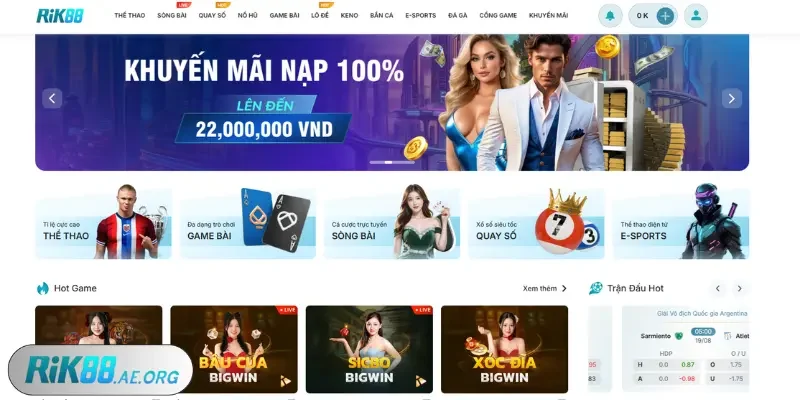Viewport: 800px width, 400px height.
Task: Open the user account profile icon
Action: [x=695, y=15]
